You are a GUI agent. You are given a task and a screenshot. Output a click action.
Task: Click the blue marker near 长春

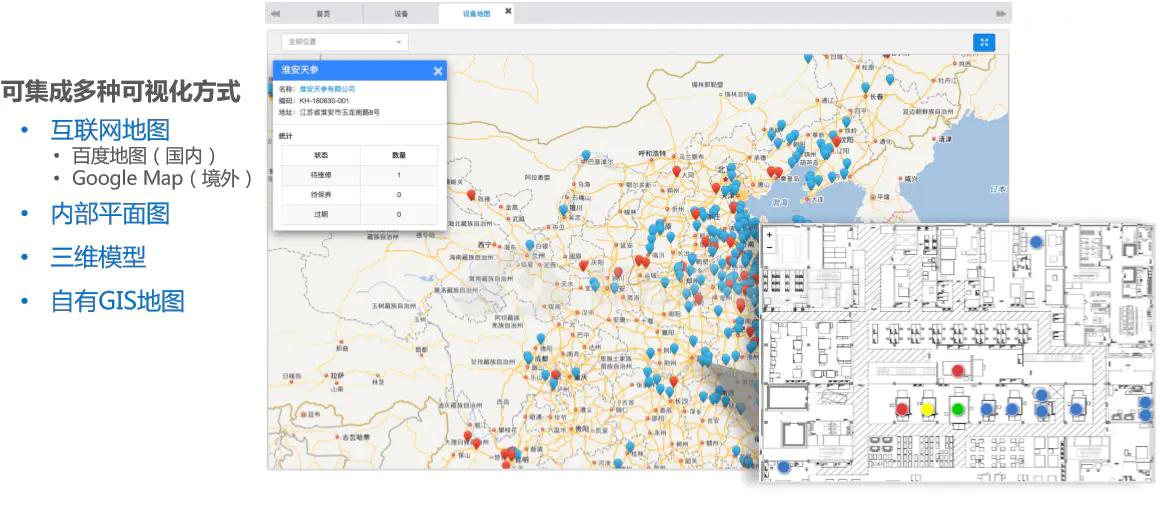866,88
